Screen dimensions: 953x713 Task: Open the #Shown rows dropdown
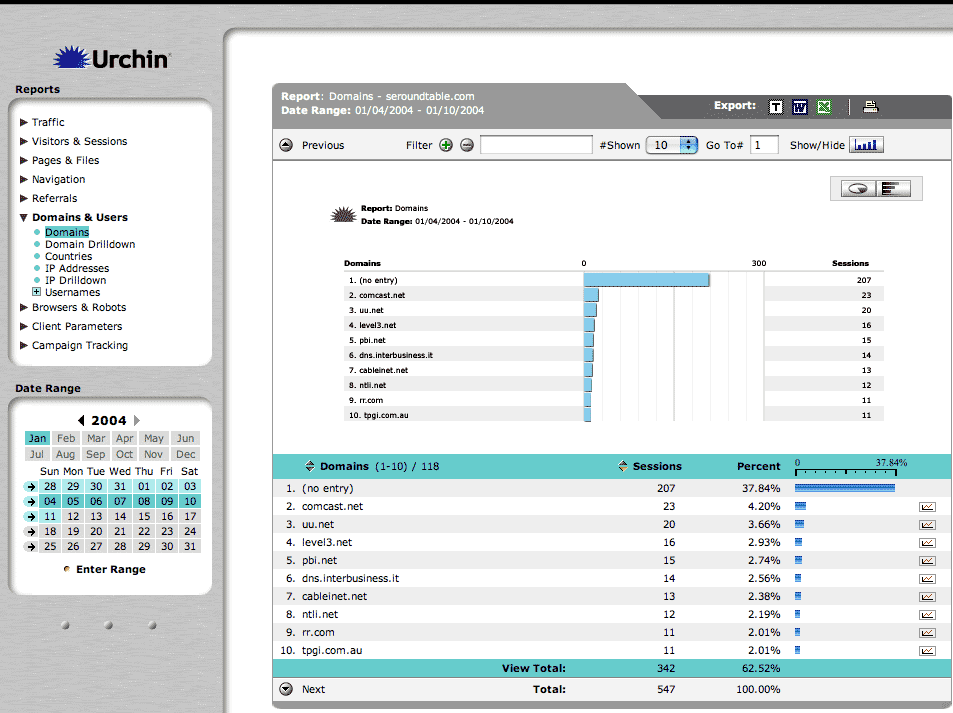point(671,145)
